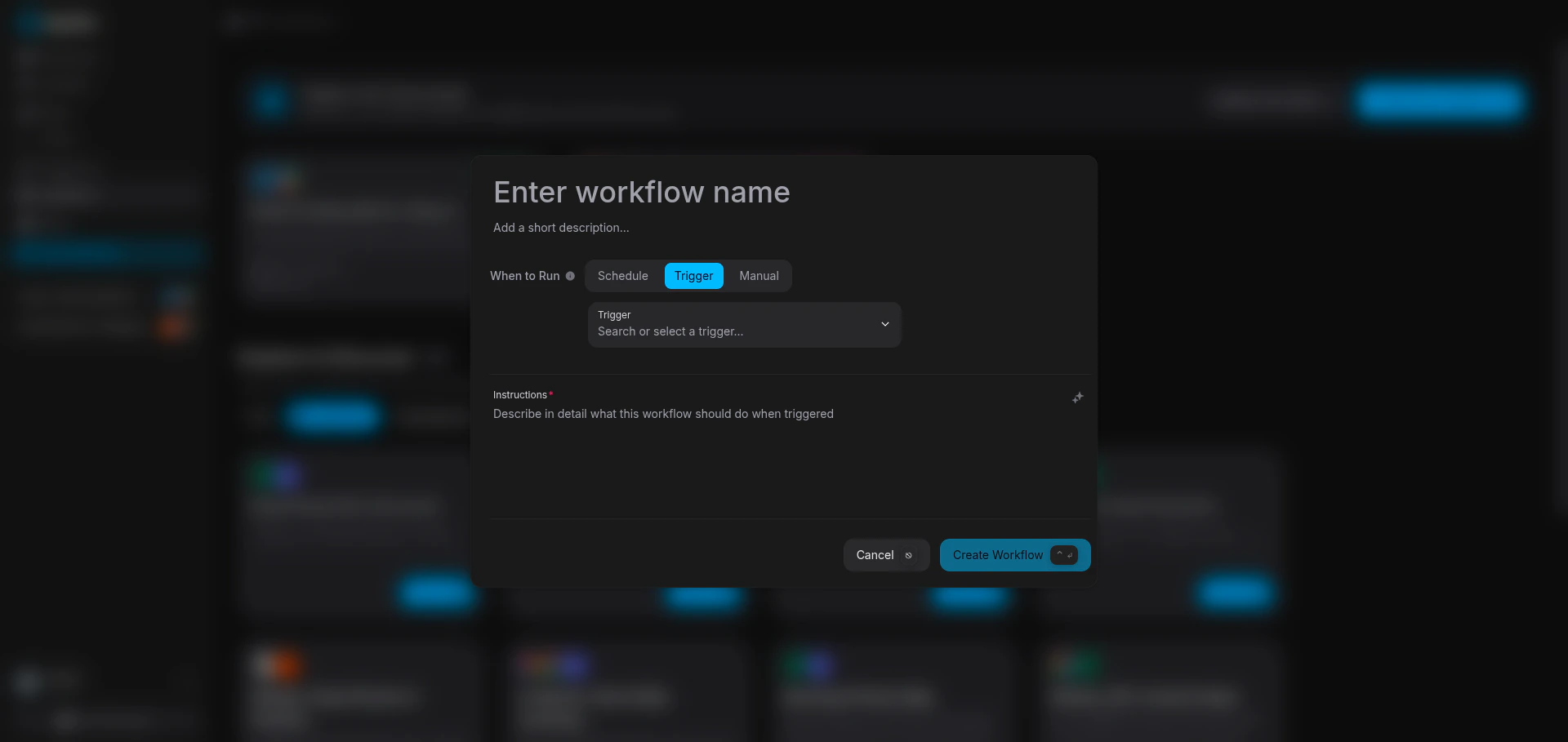
Task: Click the AI sparkle icon in the Instructions section
Action: [1077, 398]
